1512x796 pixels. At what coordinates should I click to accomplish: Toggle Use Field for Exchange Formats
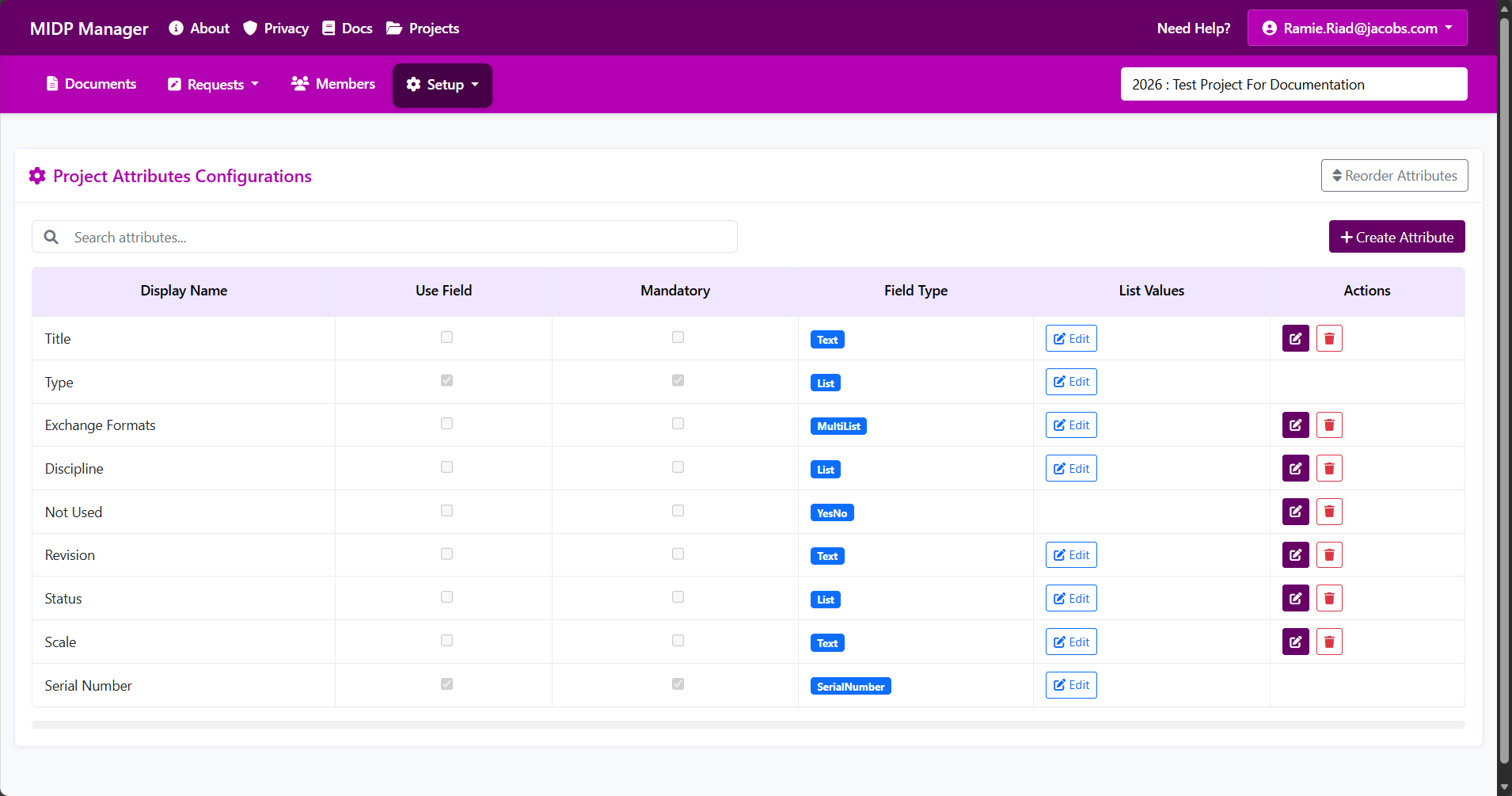[x=446, y=424]
